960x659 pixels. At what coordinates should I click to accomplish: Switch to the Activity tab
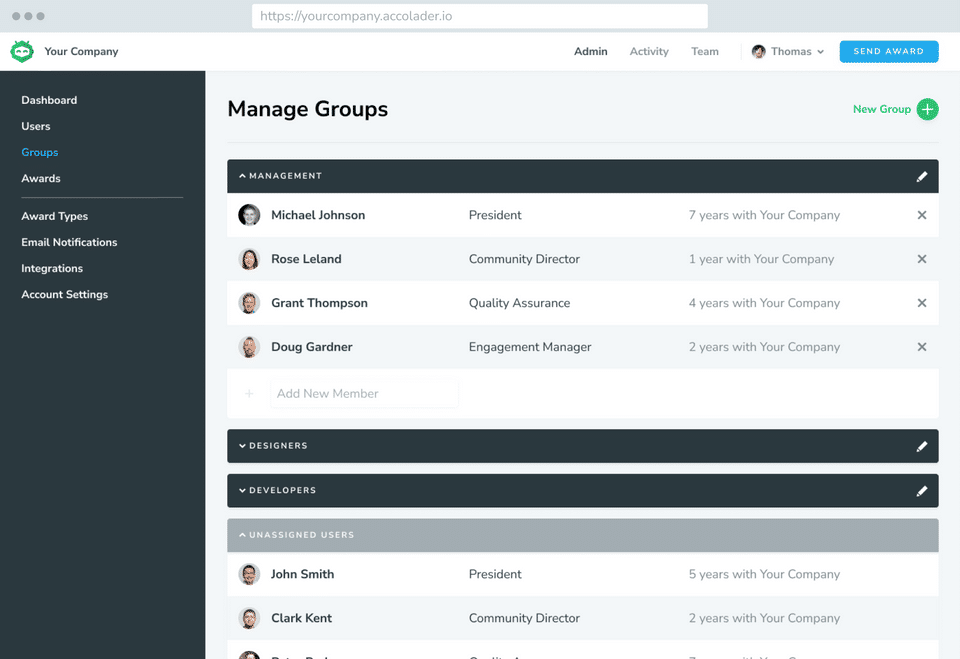[x=649, y=52]
